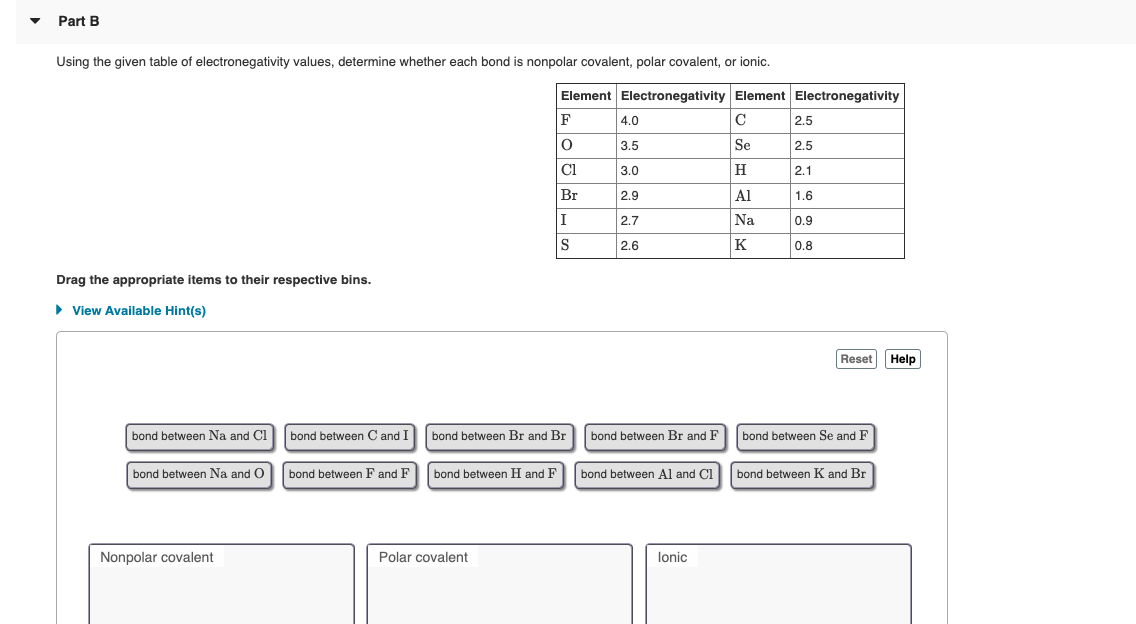This screenshot has height=624, width=1136.
Task: Select the bond between K and Br item
Action: coord(800,474)
